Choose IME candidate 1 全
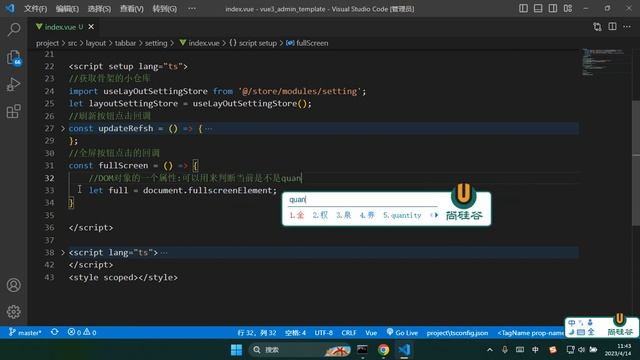 (x=297, y=215)
